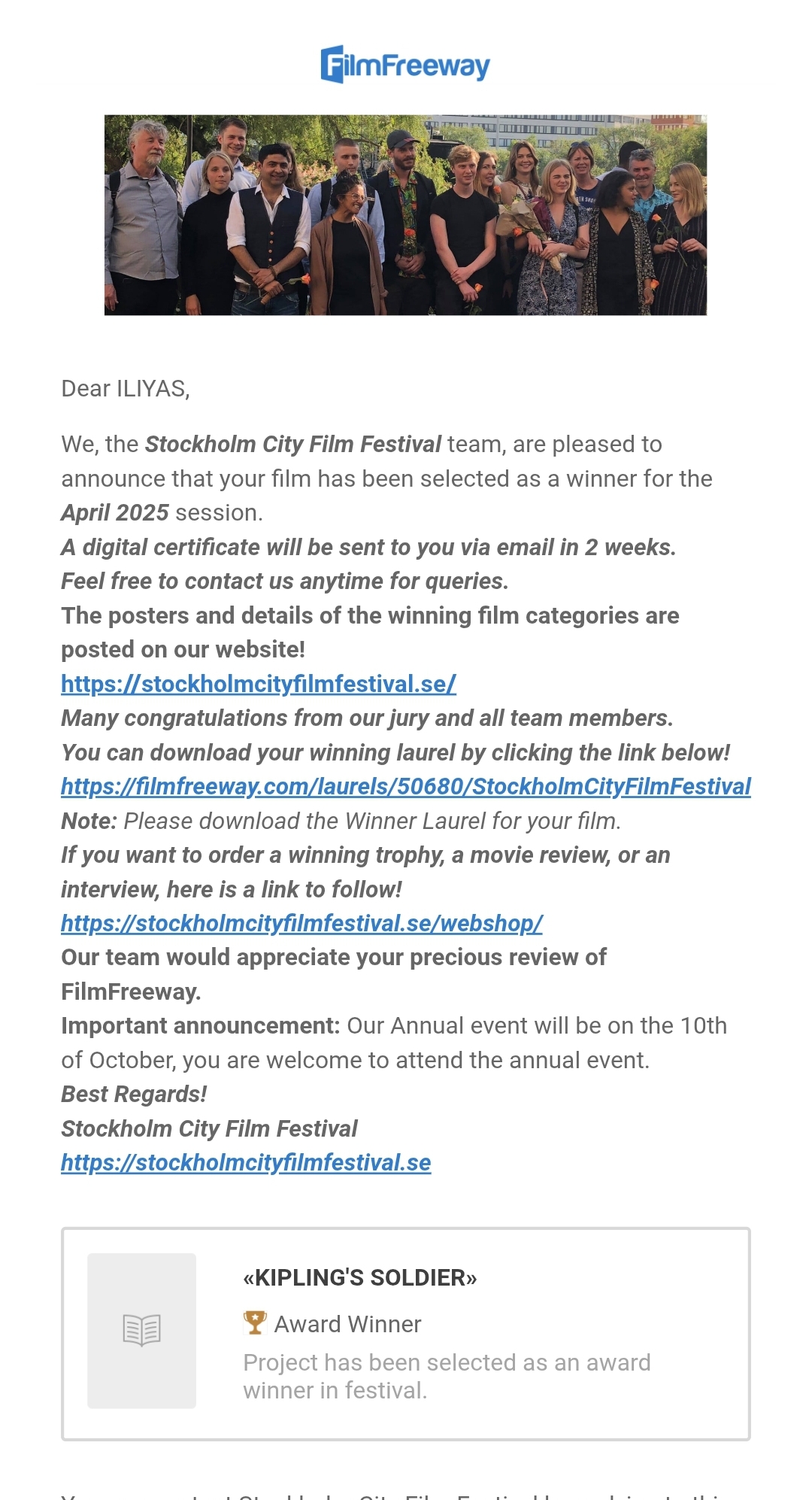This screenshot has width=812, height=1500.
Task: Click the 'April 2025' session text
Action: [115, 512]
